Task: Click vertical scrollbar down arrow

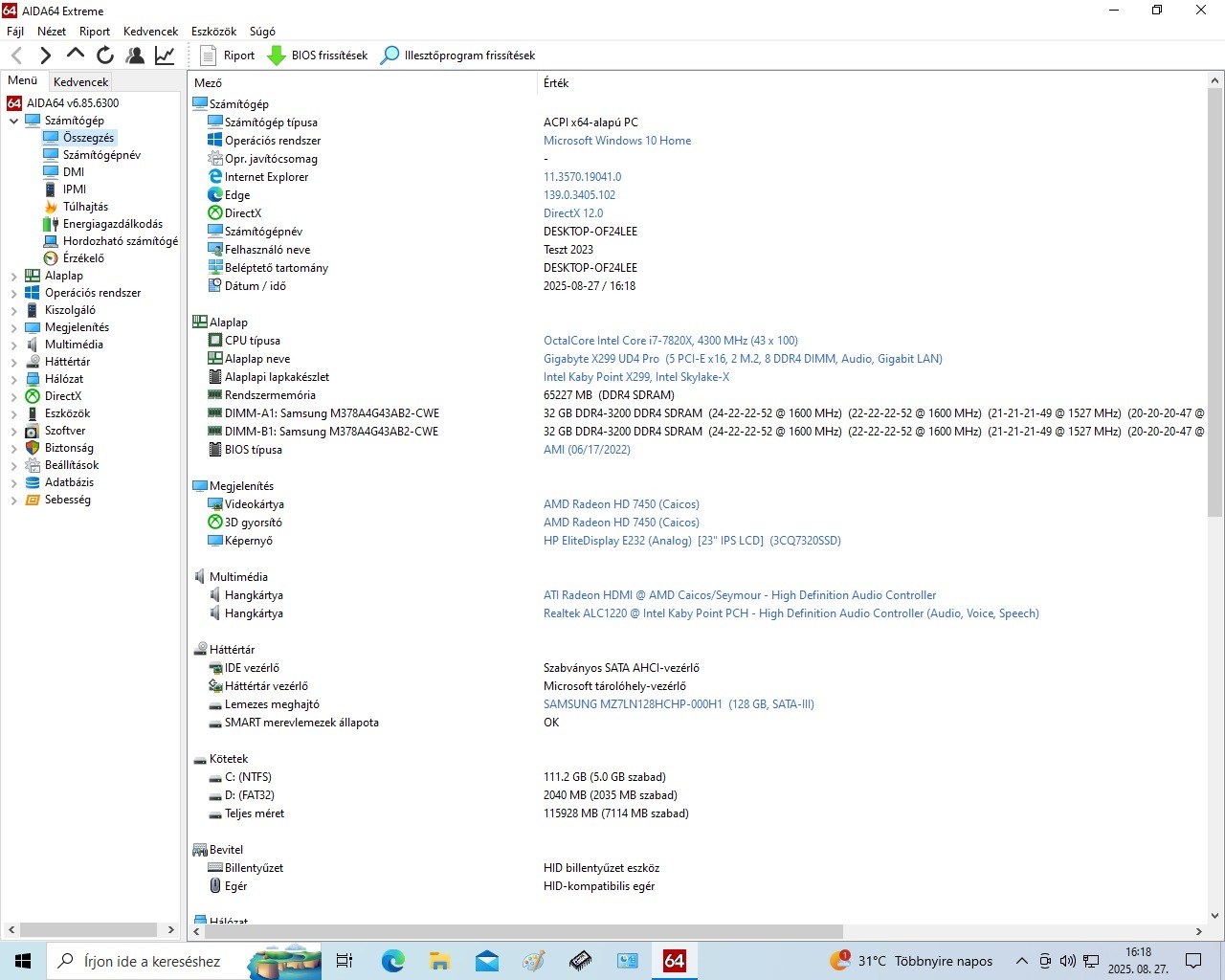Action: (x=1215, y=916)
